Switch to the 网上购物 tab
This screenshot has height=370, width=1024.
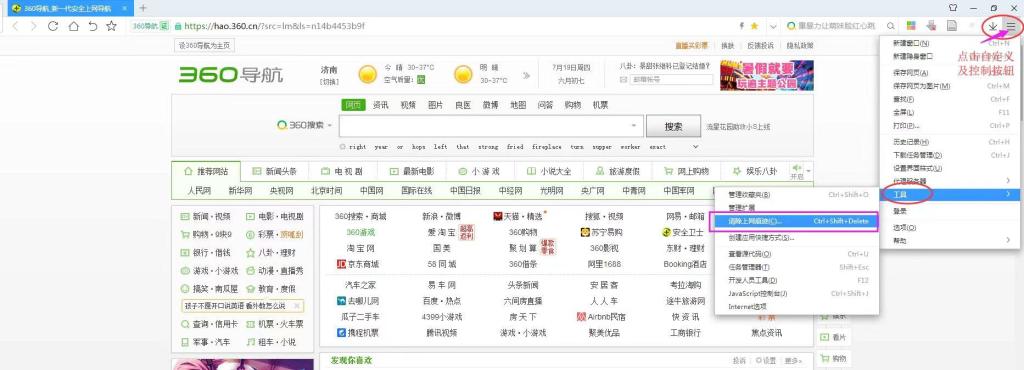point(686,172)
